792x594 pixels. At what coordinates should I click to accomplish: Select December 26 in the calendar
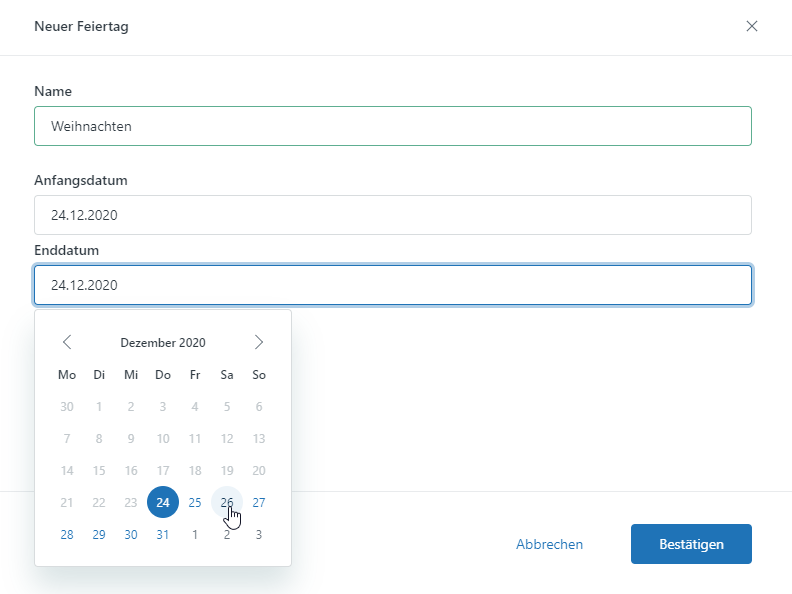[x=227, y=502]
